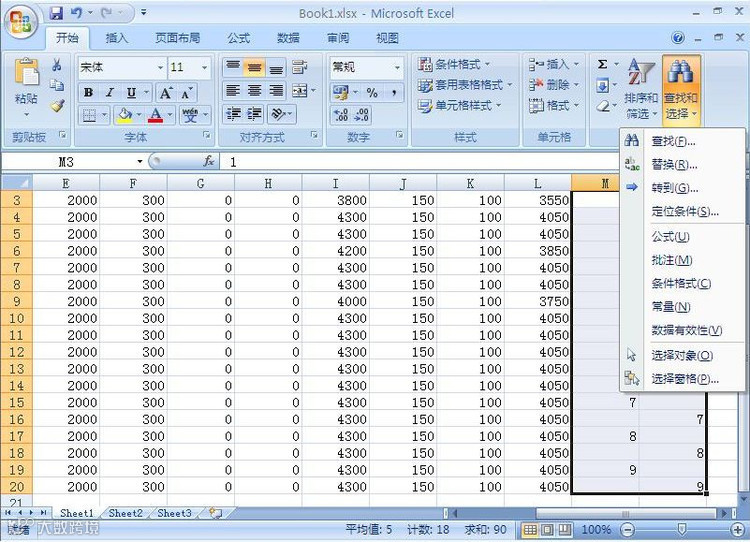
Task: Zoom out with the minus button
Action: [628, 530]
